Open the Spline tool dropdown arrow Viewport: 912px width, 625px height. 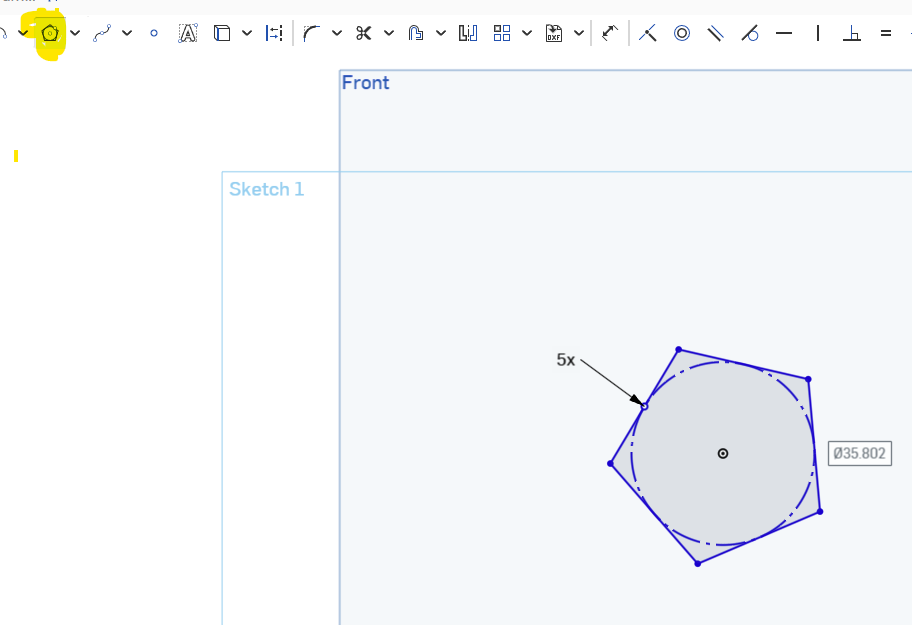pyautogui.click(x=127, y=33)
